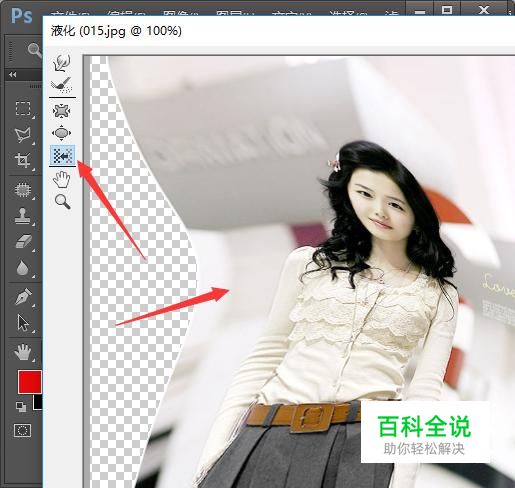Toggle Quick Mask mode
This screenshot has width=515, height=488.
click(22, 430)
